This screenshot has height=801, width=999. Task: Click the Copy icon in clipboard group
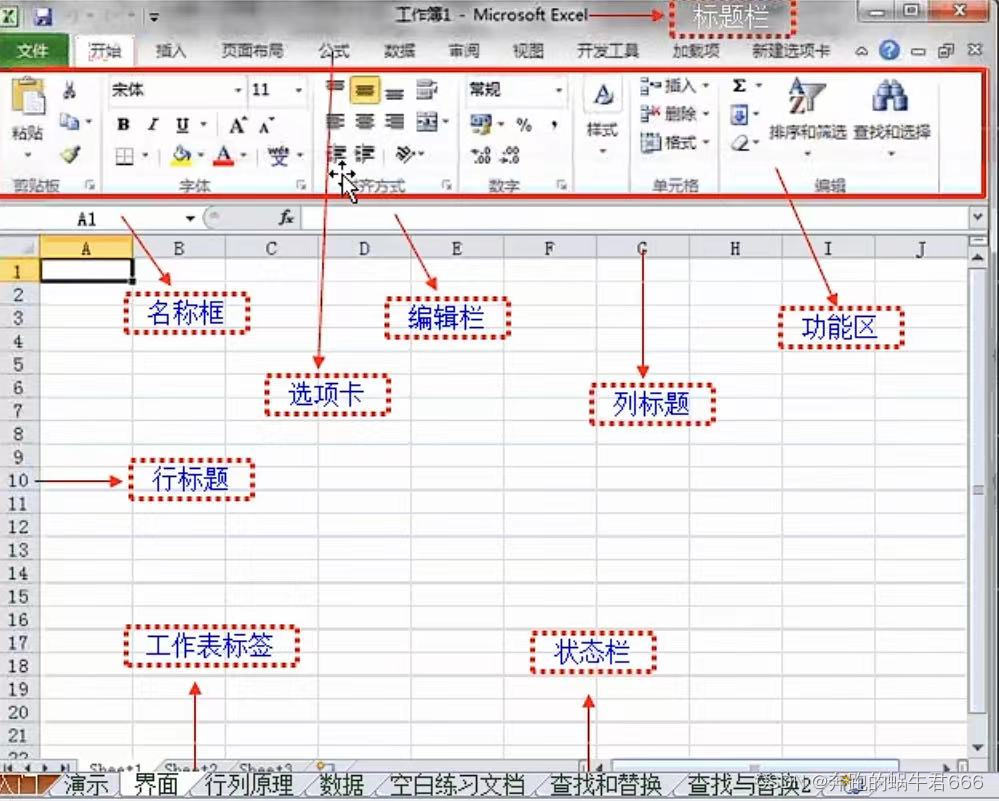tap(69, 121)
